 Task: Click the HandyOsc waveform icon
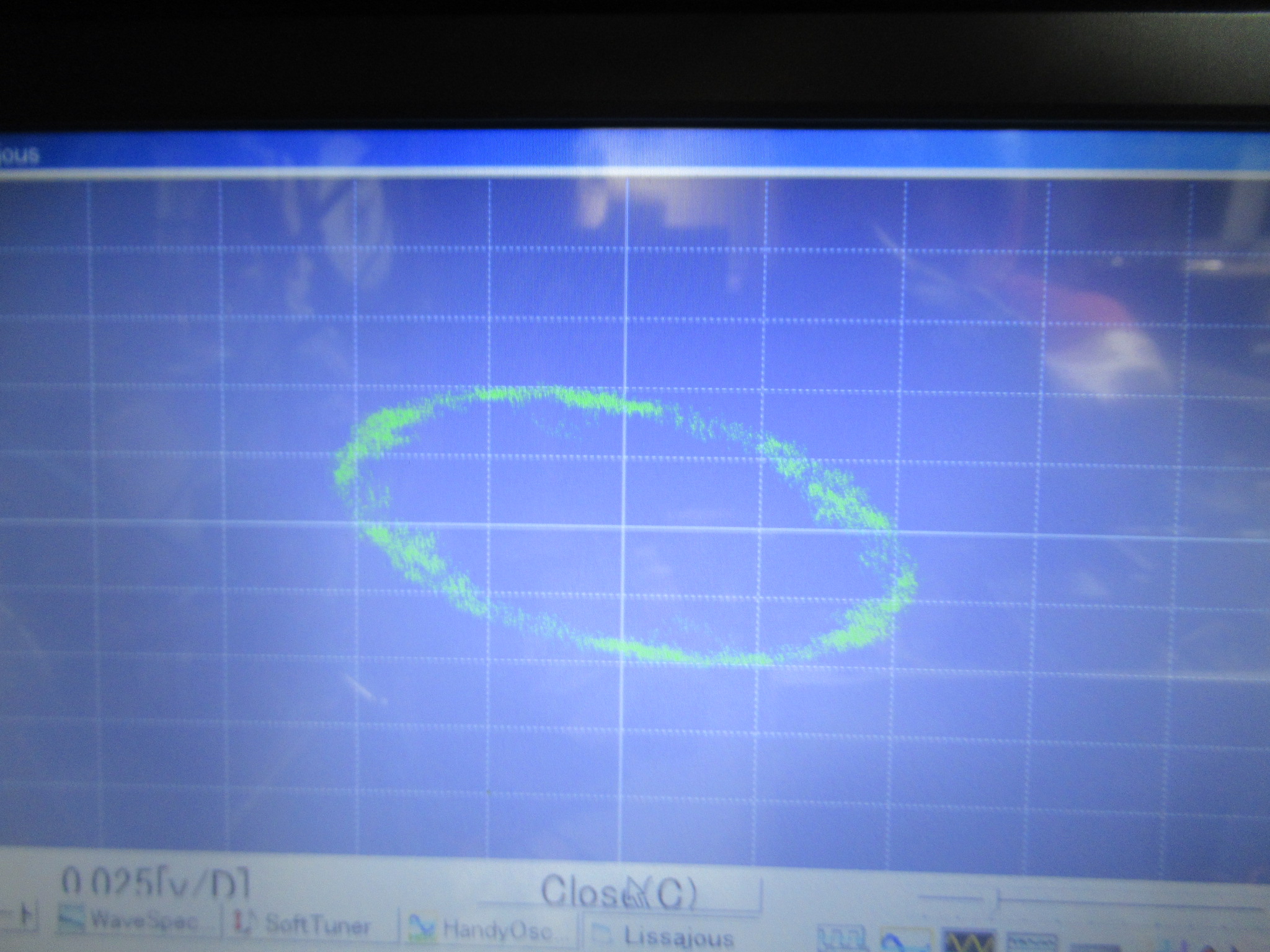click(424, 928)
